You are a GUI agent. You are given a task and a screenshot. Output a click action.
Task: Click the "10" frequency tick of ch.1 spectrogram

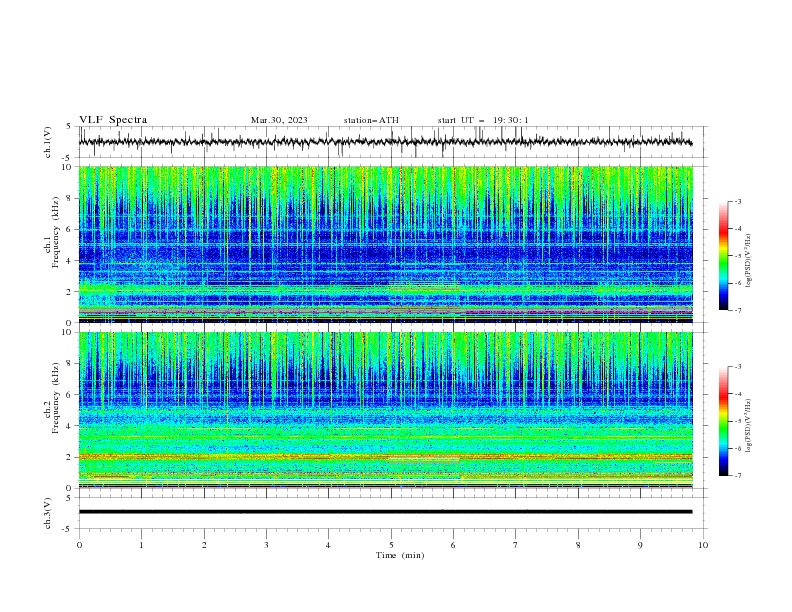pyautogui.click(x=68, y=167)
